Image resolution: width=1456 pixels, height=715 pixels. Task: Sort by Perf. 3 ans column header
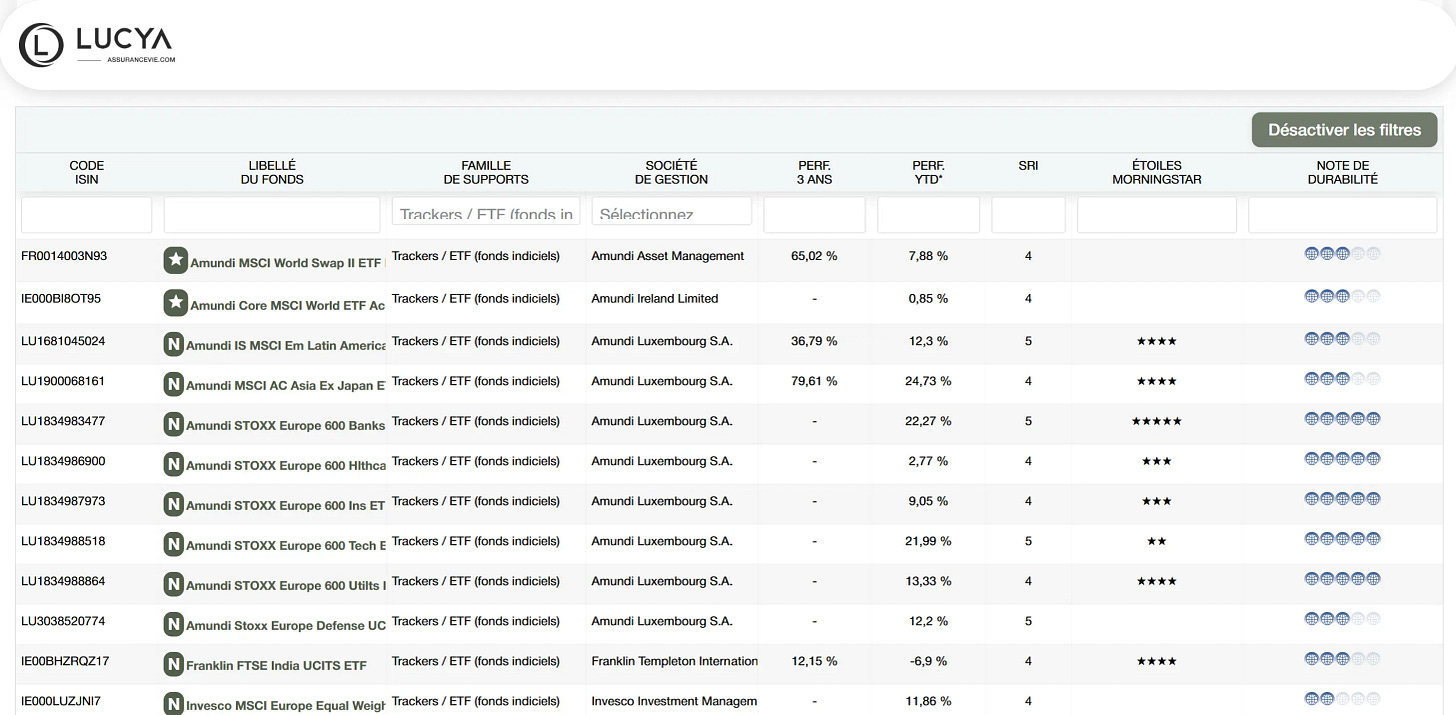pyautogui.click(x=814, y=172)
